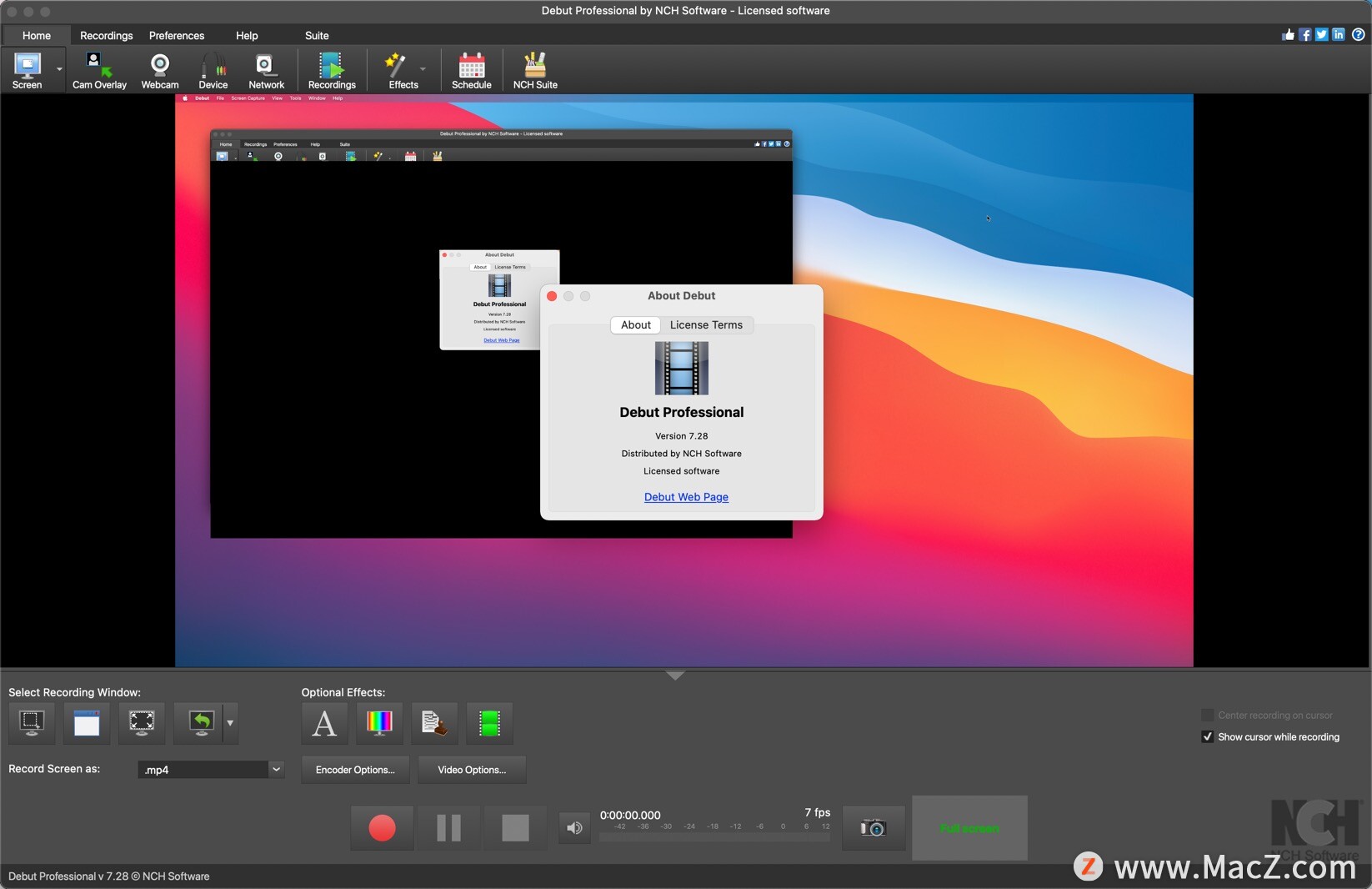Close the About Debut dialog
Viewport: 1372px width, 889px height.
pyautogui.click(x=552, y=296)
